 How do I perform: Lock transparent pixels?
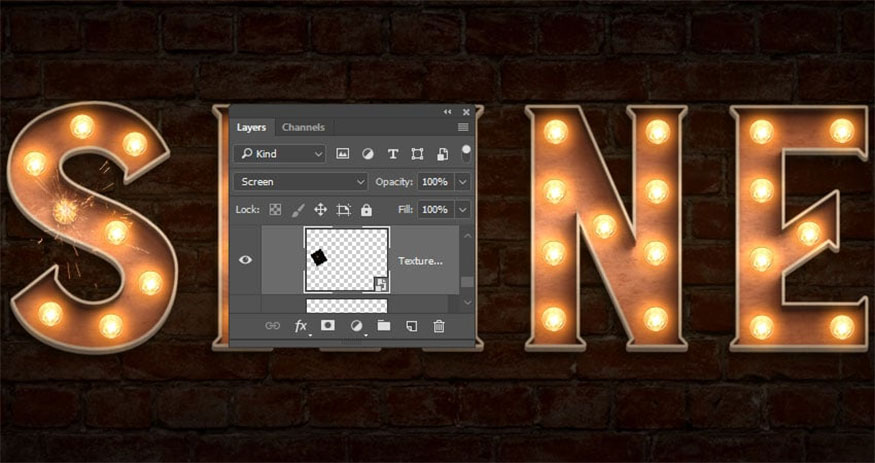point(275,210)
